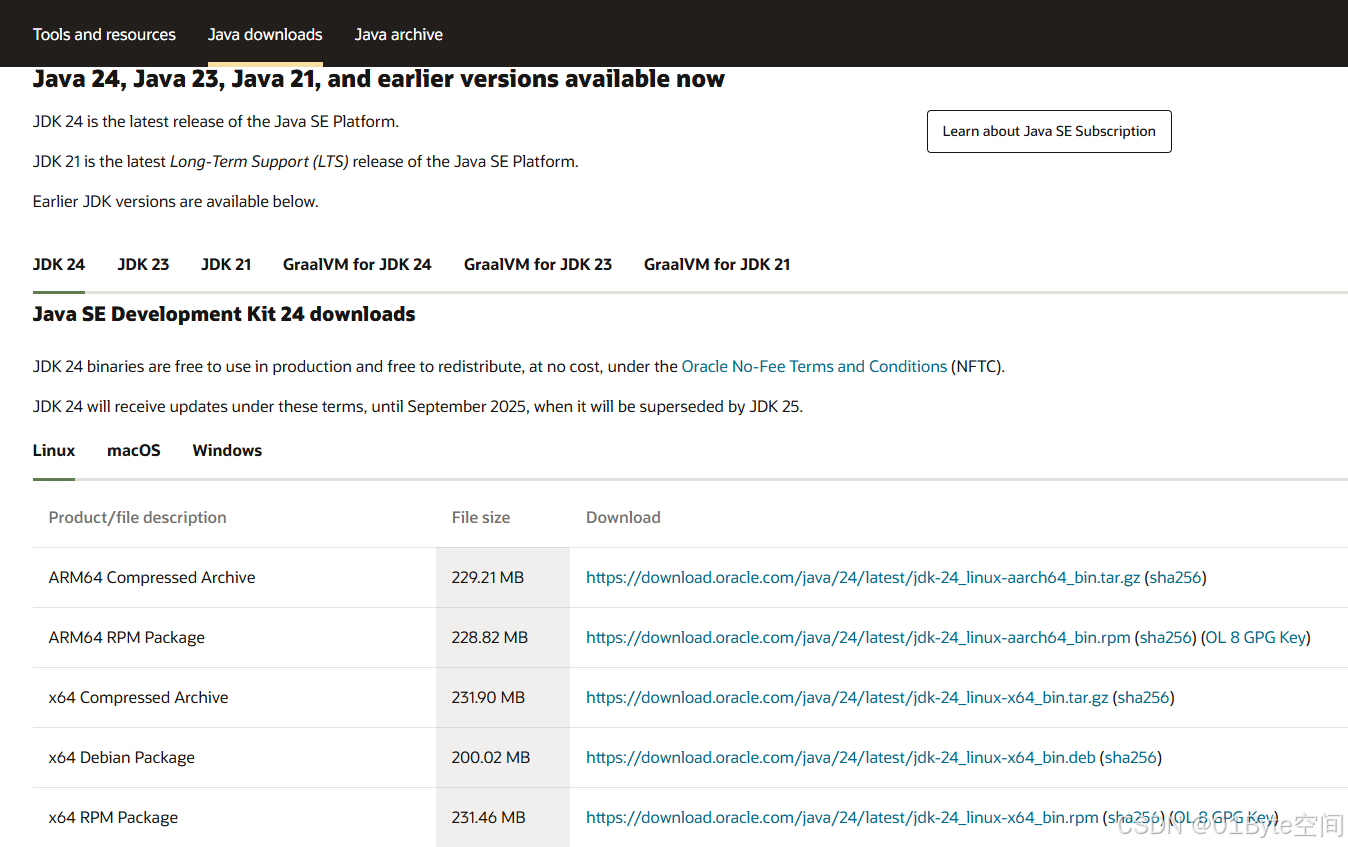Open the GraalVM for JDK 21 tab
Screen dimensions: 1348x847
click(717, 264)
